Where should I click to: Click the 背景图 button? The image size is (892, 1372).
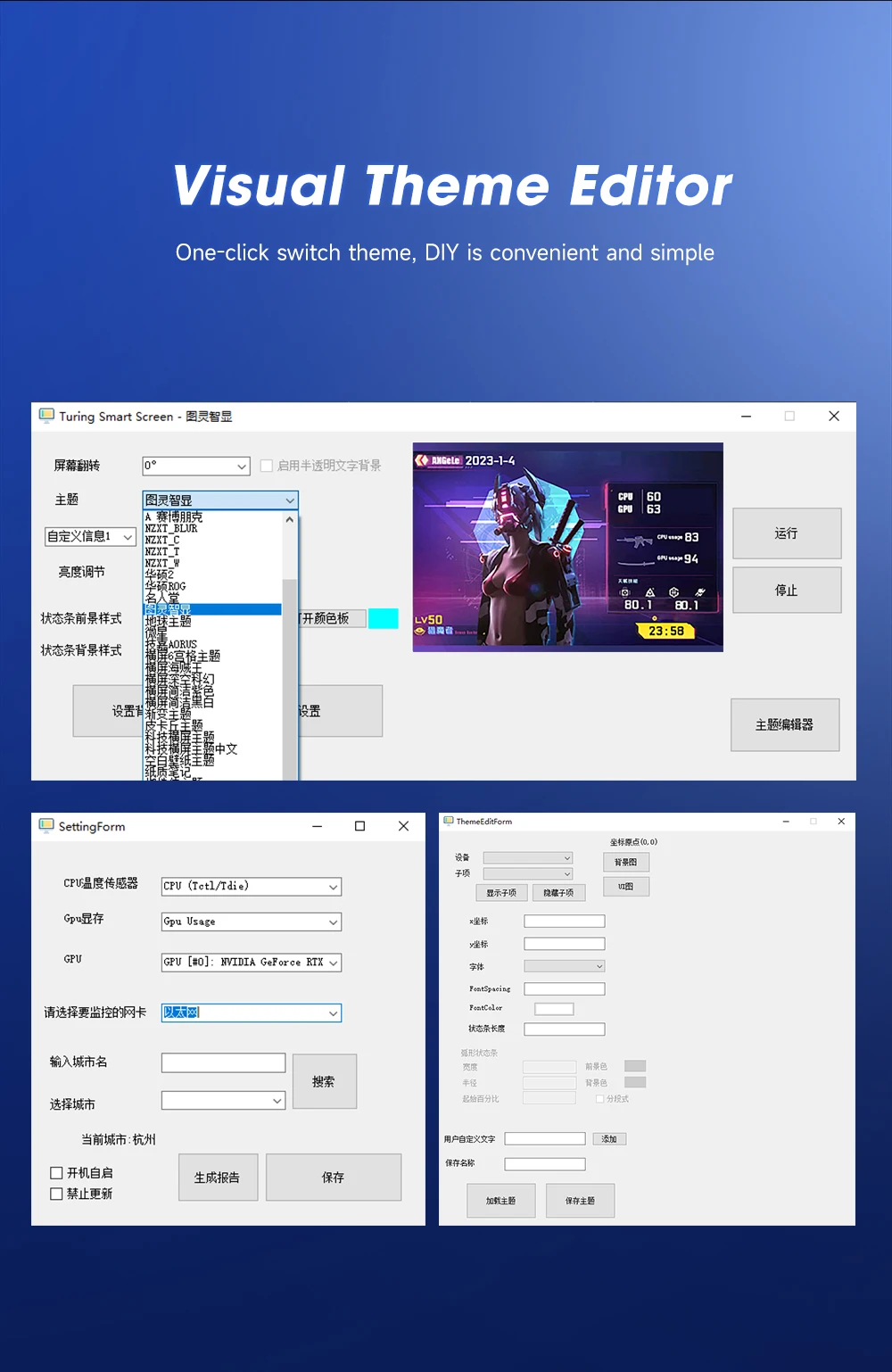tap(626, 862)
